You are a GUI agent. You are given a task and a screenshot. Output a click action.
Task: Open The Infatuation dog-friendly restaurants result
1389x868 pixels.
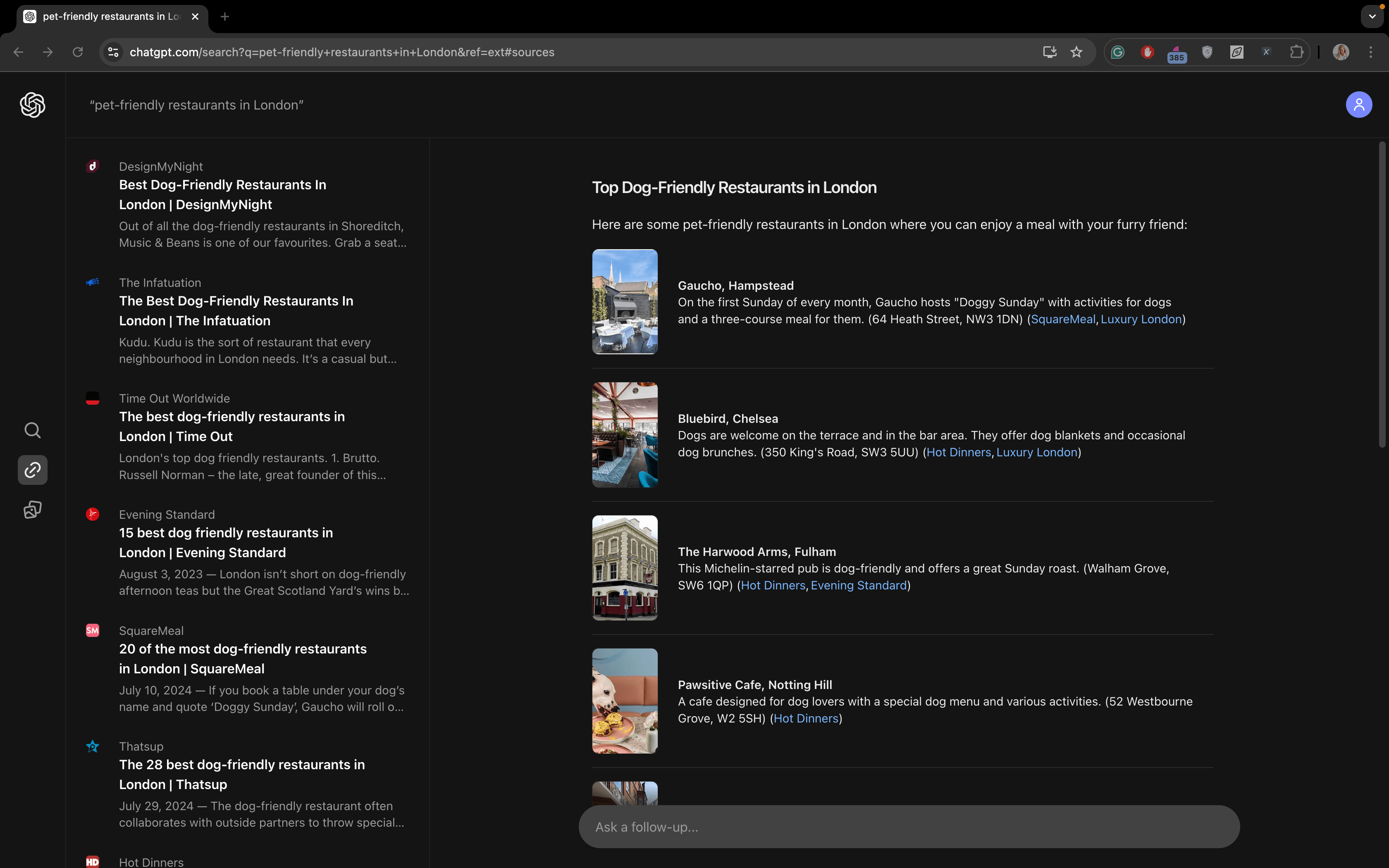coord(236,310)
